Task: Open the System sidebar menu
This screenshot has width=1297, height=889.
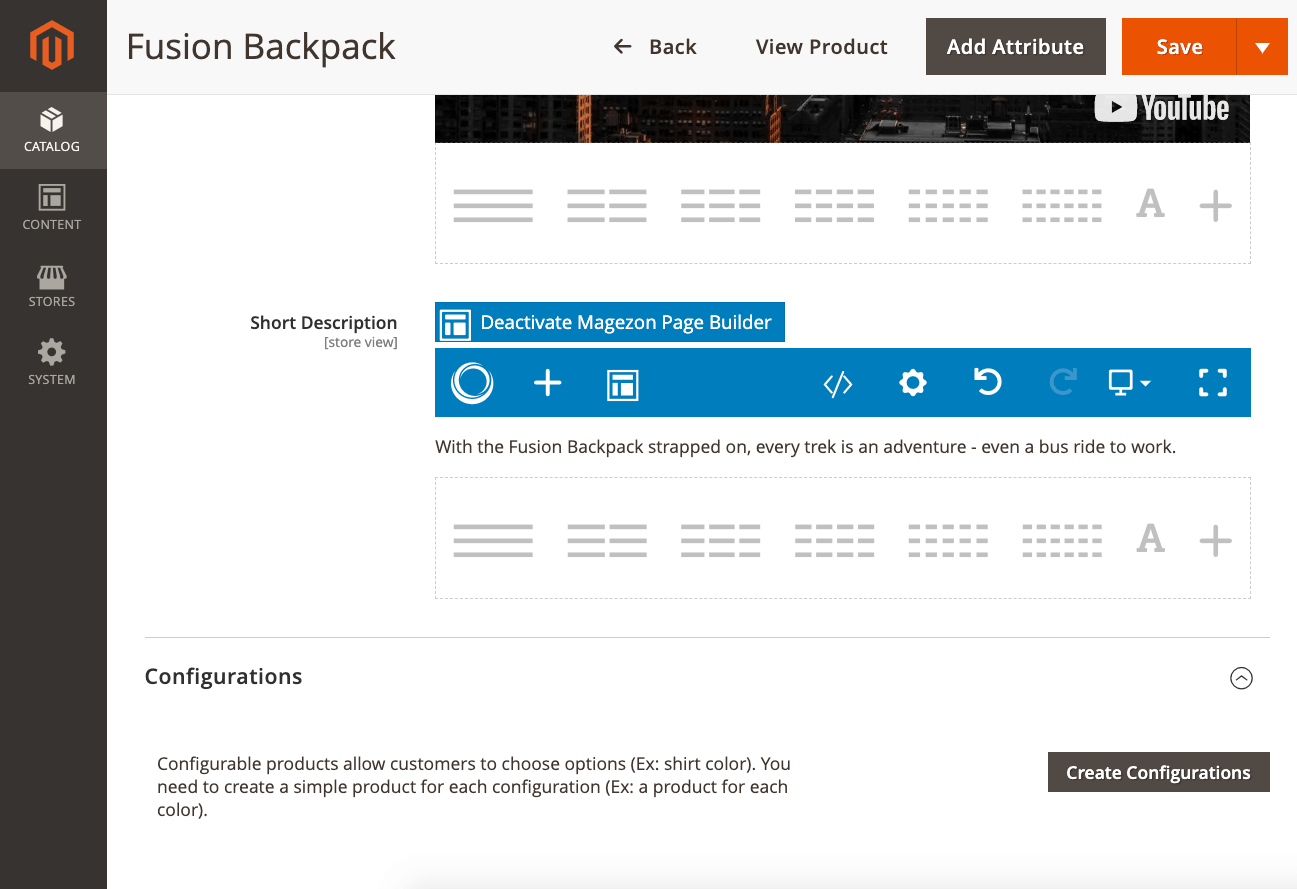Action: click(x=52, y=363)
